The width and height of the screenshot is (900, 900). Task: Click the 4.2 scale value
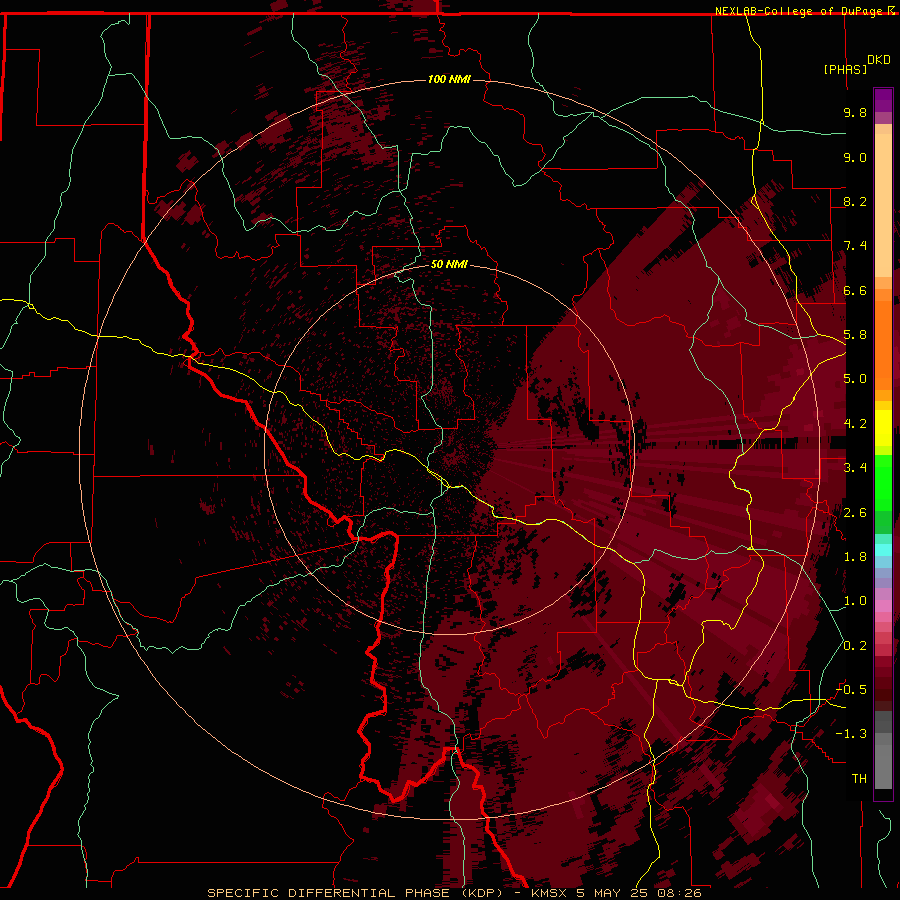pos(855,424)
